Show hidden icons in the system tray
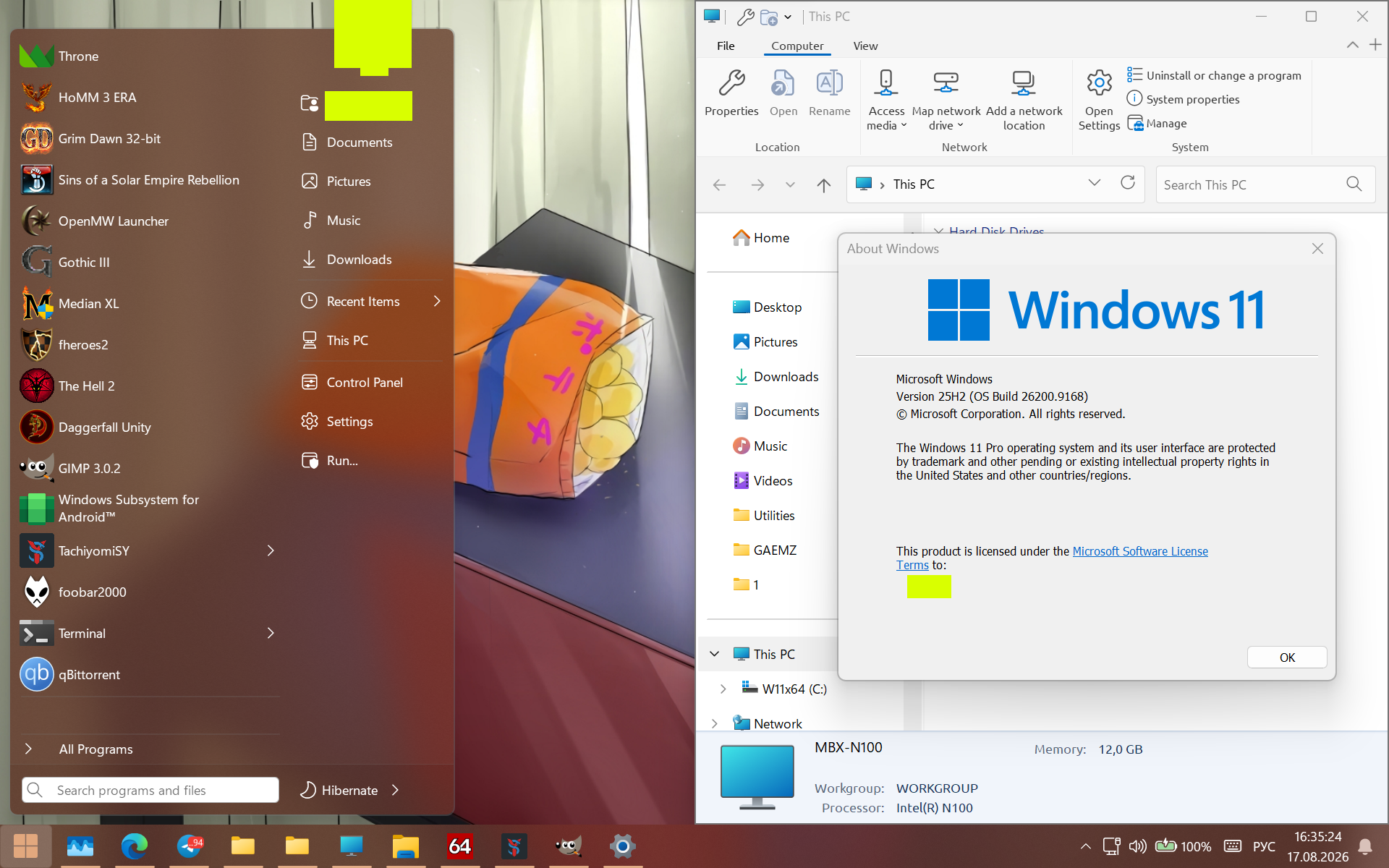Image resolution: width=1389 pixels, height=868 pixels. coord(1085,846)
